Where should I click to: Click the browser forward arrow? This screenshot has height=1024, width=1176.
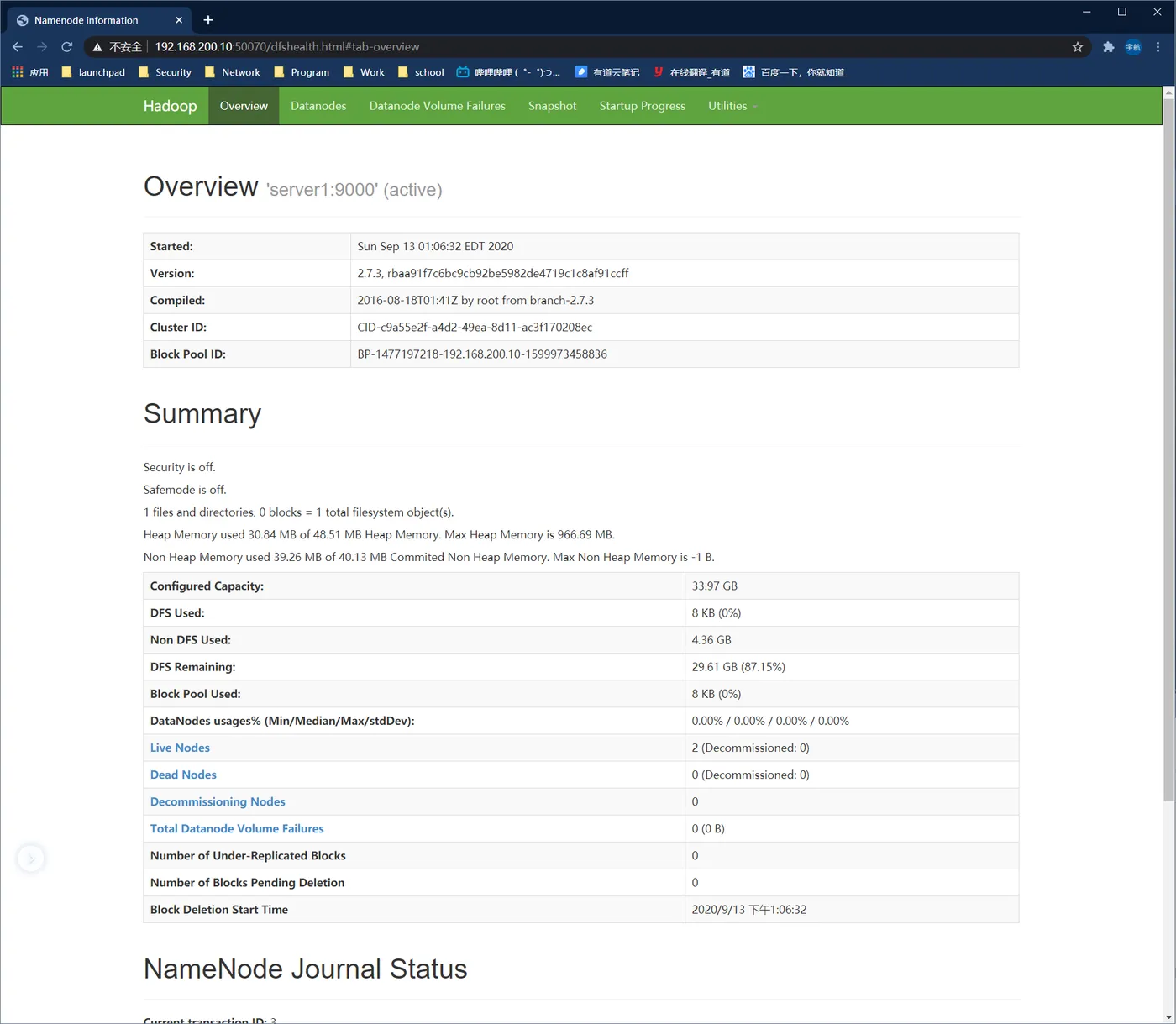[42, 47]
